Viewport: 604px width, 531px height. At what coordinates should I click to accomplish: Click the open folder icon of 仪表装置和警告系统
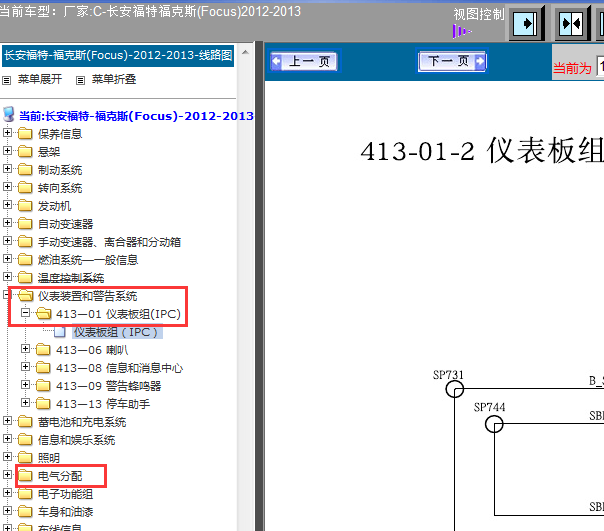tap(25, 296)
